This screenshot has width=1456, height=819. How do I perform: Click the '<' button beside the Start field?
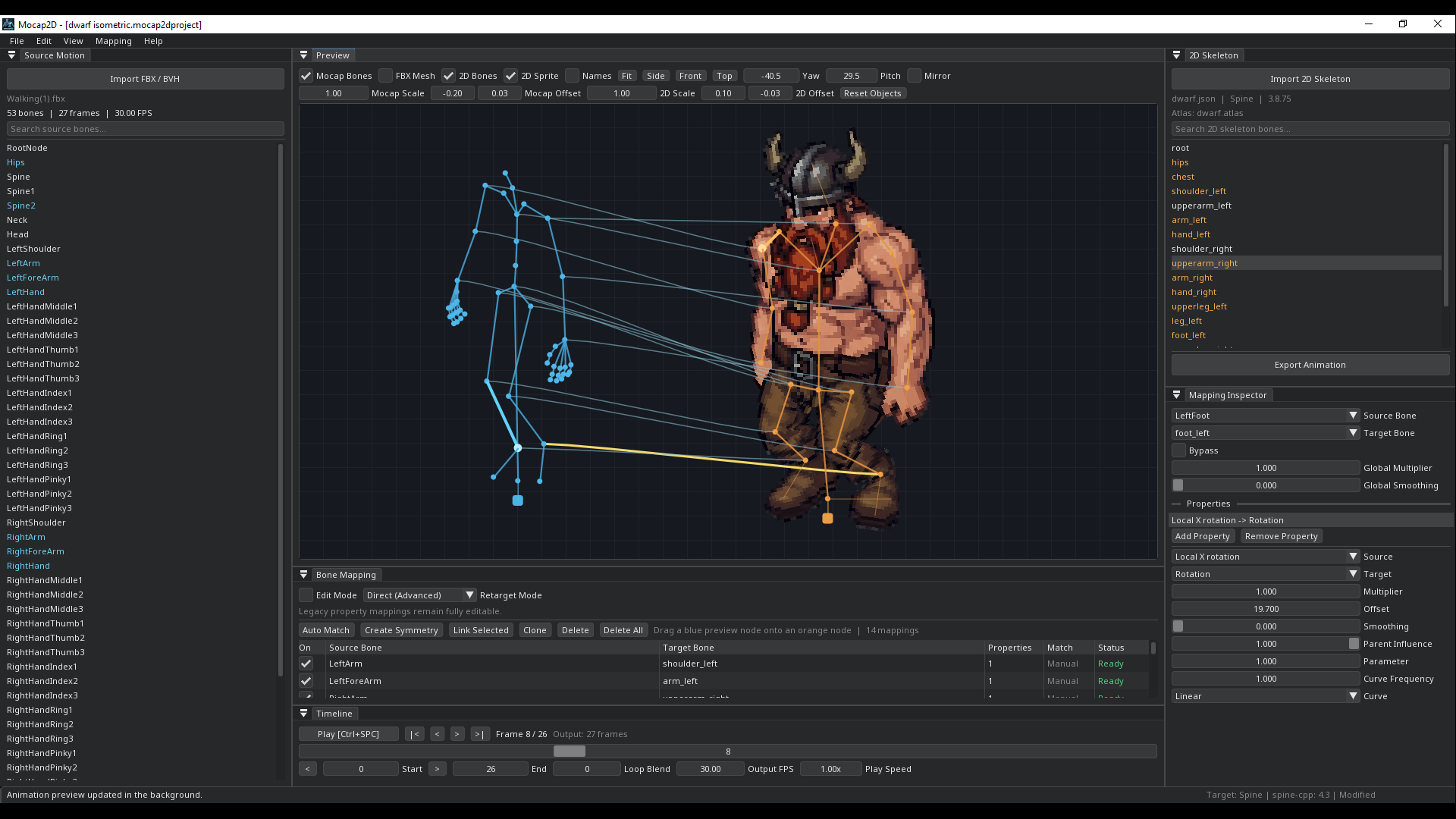[308, 769]
